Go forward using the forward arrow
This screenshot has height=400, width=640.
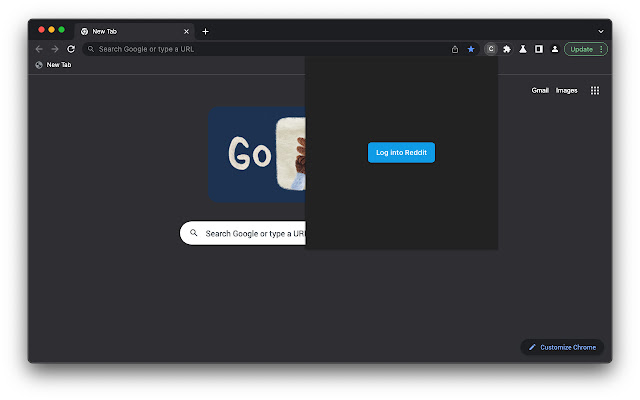point(55,49)
